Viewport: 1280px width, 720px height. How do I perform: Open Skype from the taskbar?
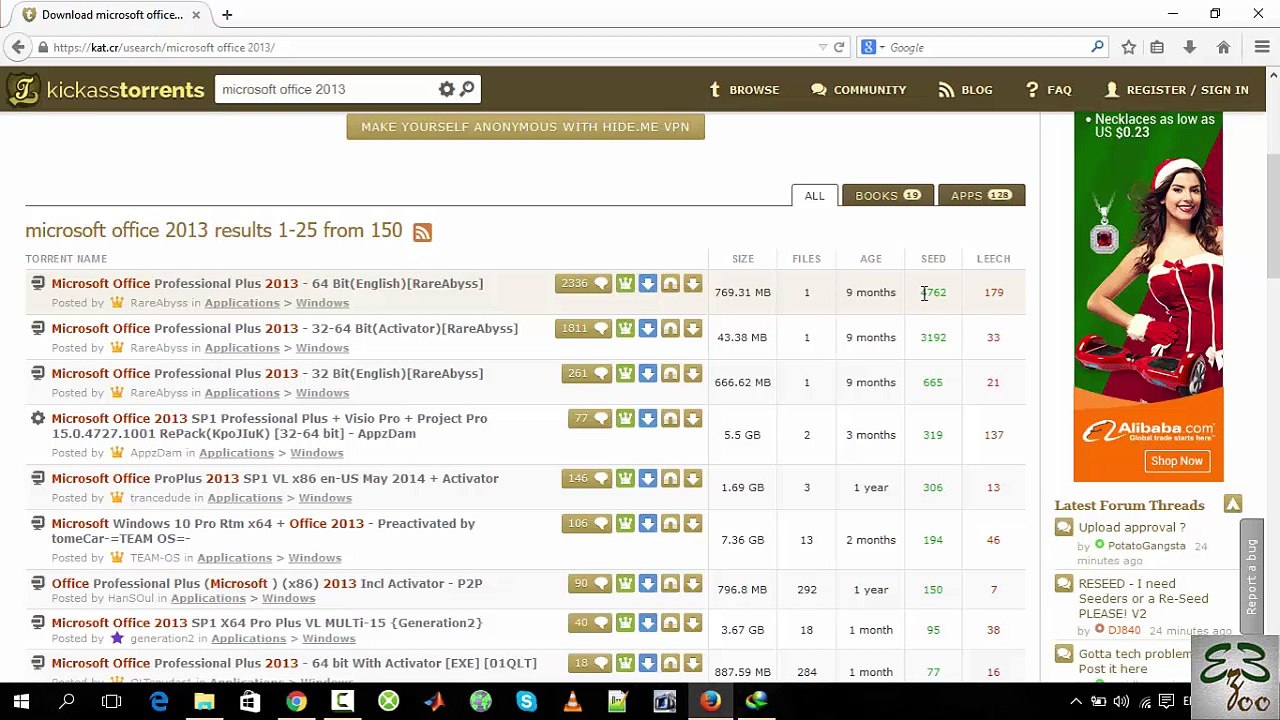[526, 701]
